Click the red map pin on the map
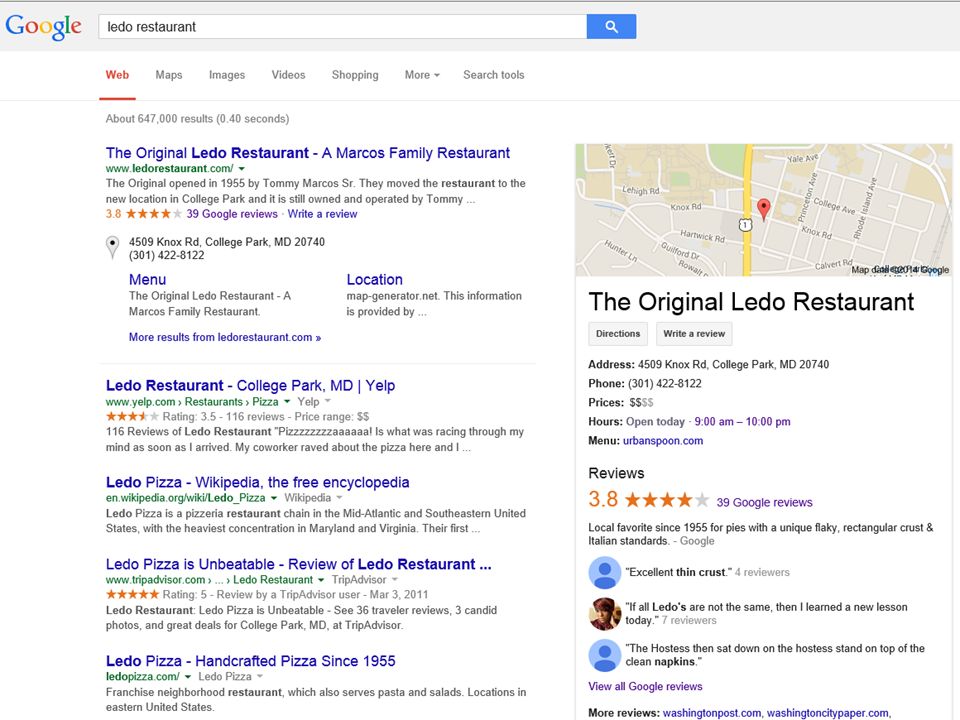The width and height of the screenshot is (960, 720). click(x=763, y=209)
